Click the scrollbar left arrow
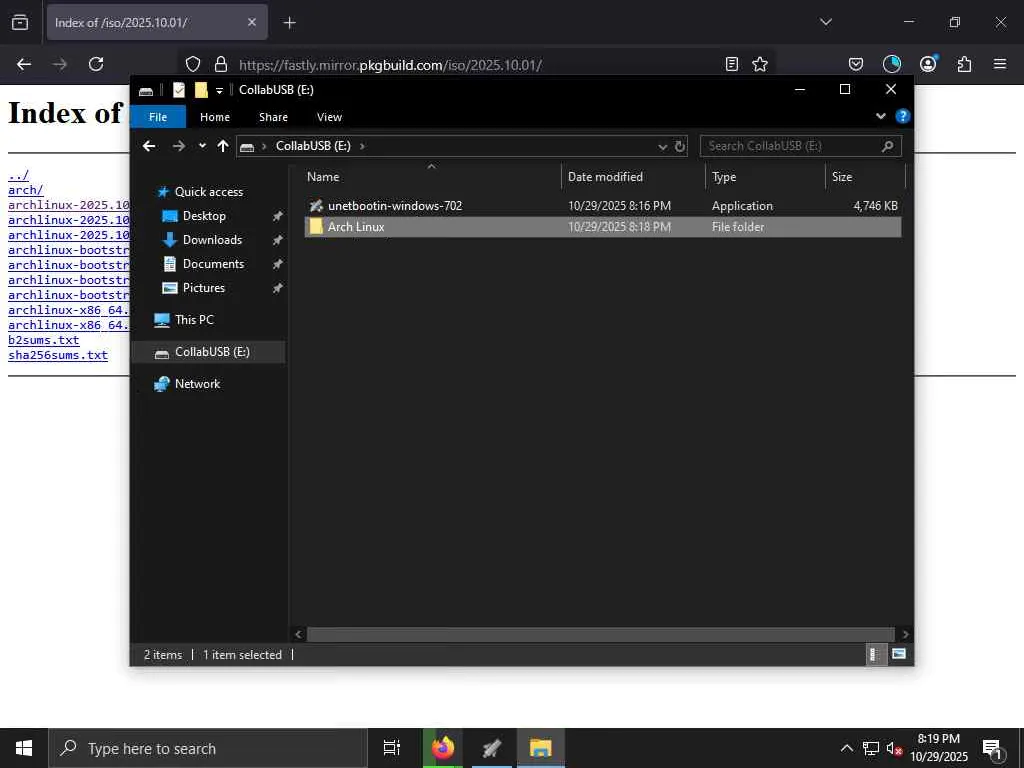This screenshot has height=768, width=1024. (298, 634)
